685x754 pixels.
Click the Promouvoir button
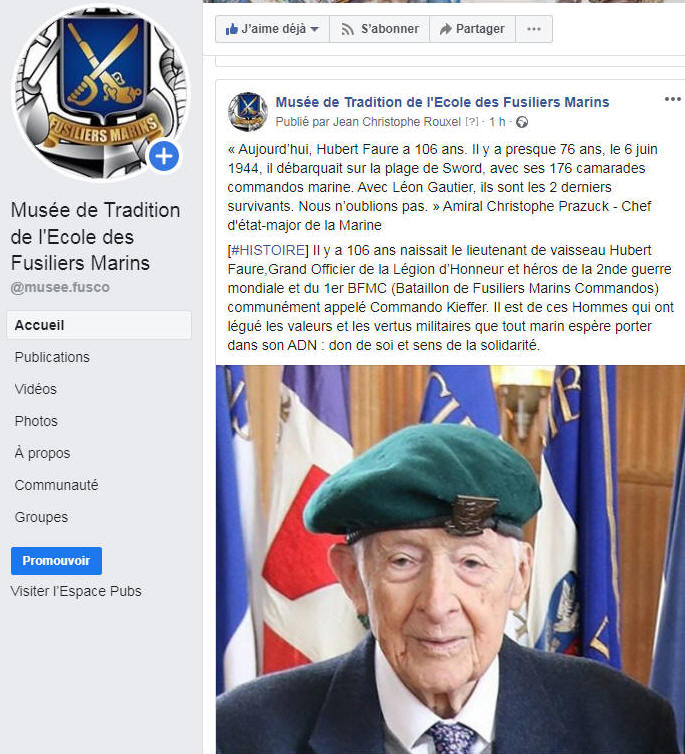point(56,561)
